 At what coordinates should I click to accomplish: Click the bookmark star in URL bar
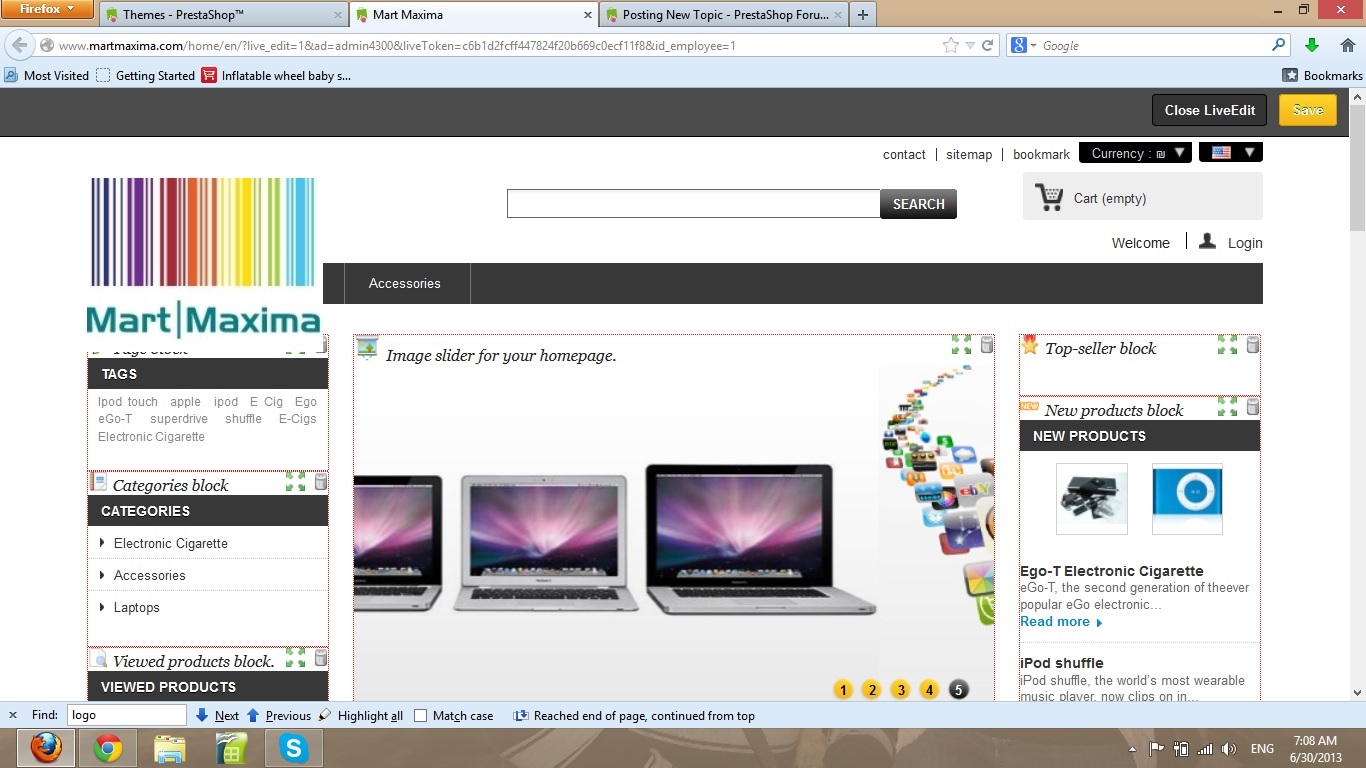(950, 45)
